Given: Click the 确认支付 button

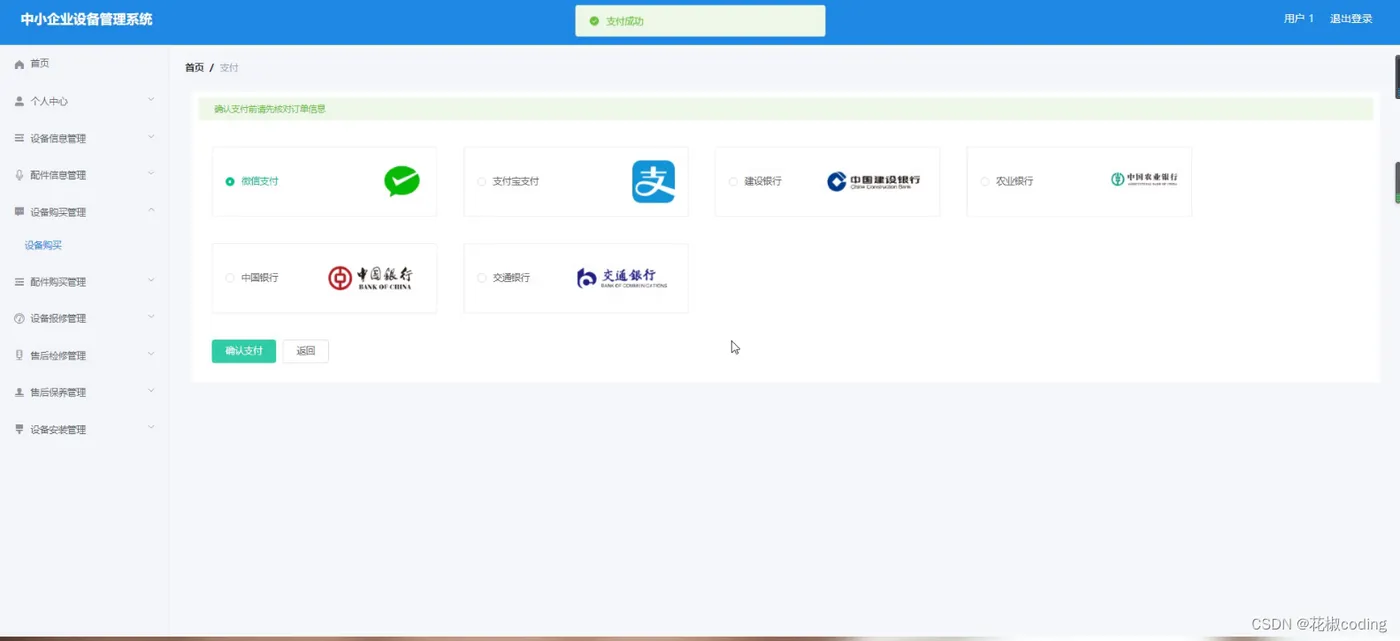Looking at the screenshot, I should point(244,351).
